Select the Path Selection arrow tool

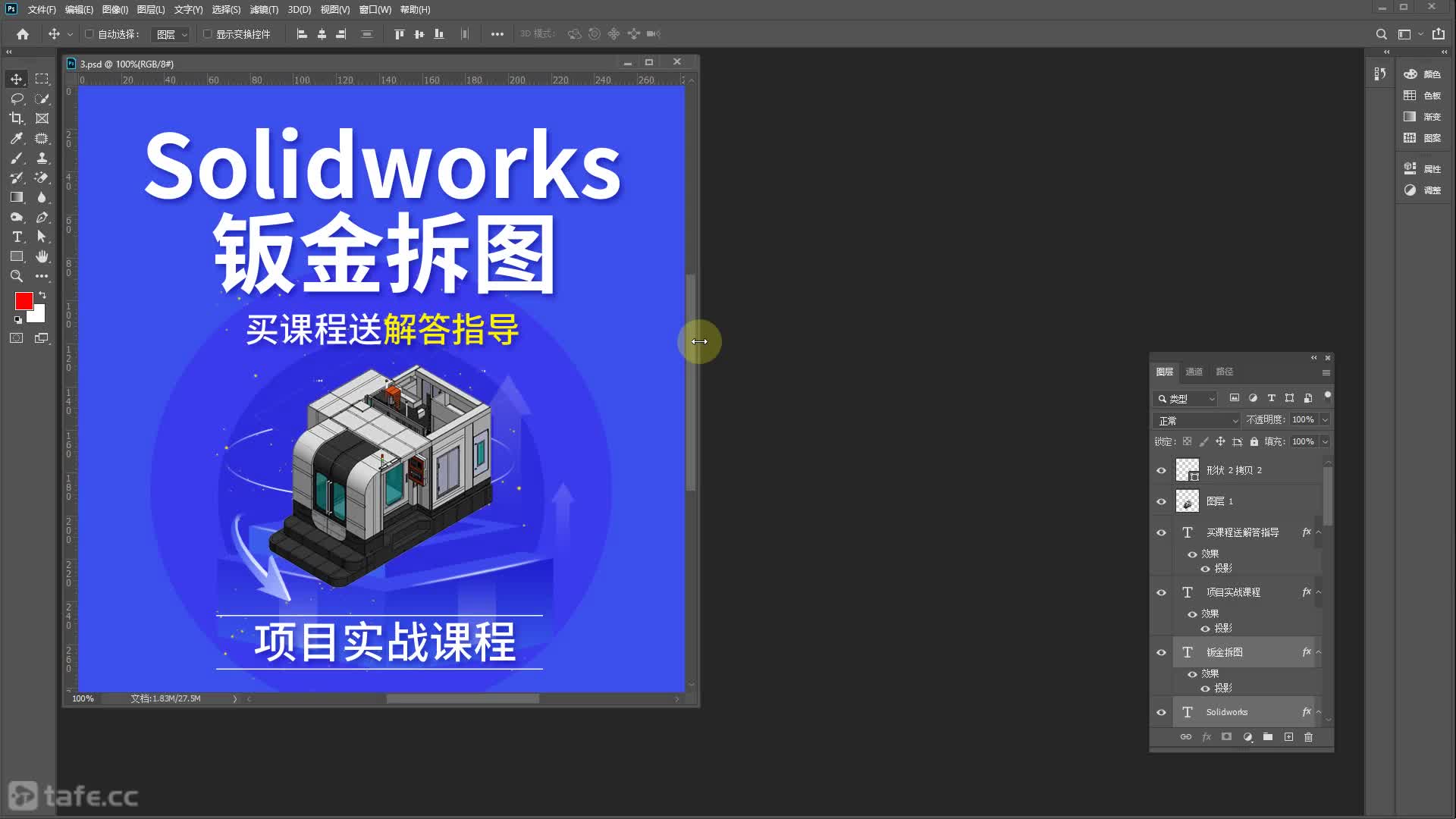pos(42,237)
